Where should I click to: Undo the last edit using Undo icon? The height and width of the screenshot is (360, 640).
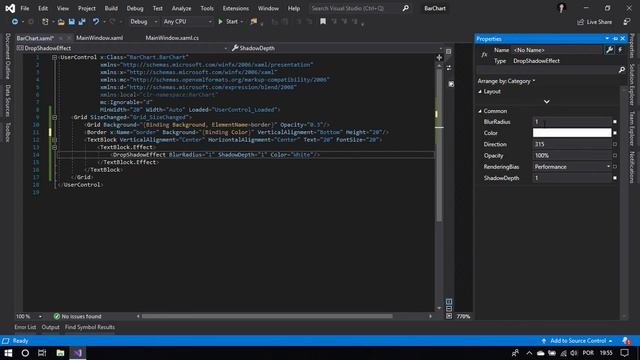[x=96, y=22]
